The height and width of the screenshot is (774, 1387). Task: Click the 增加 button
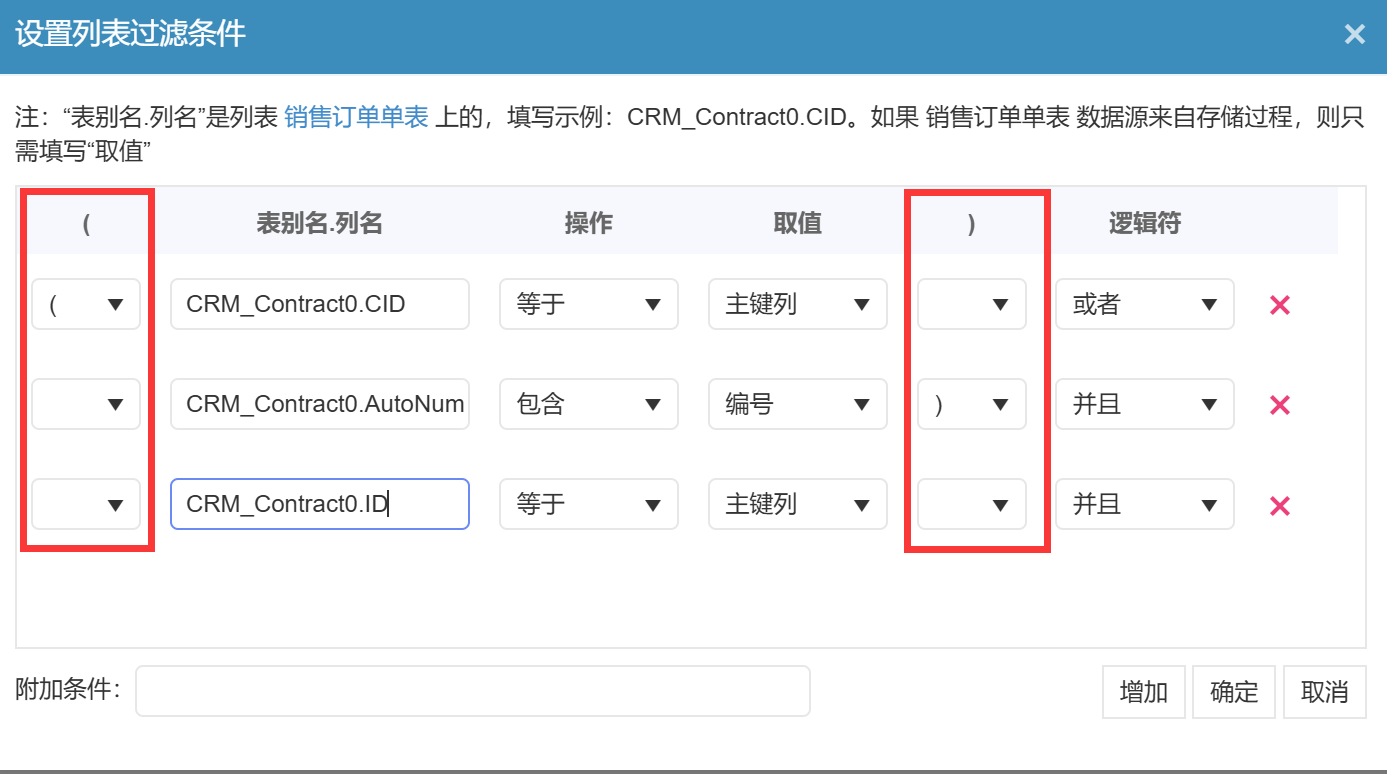[x=1143, y=692]
